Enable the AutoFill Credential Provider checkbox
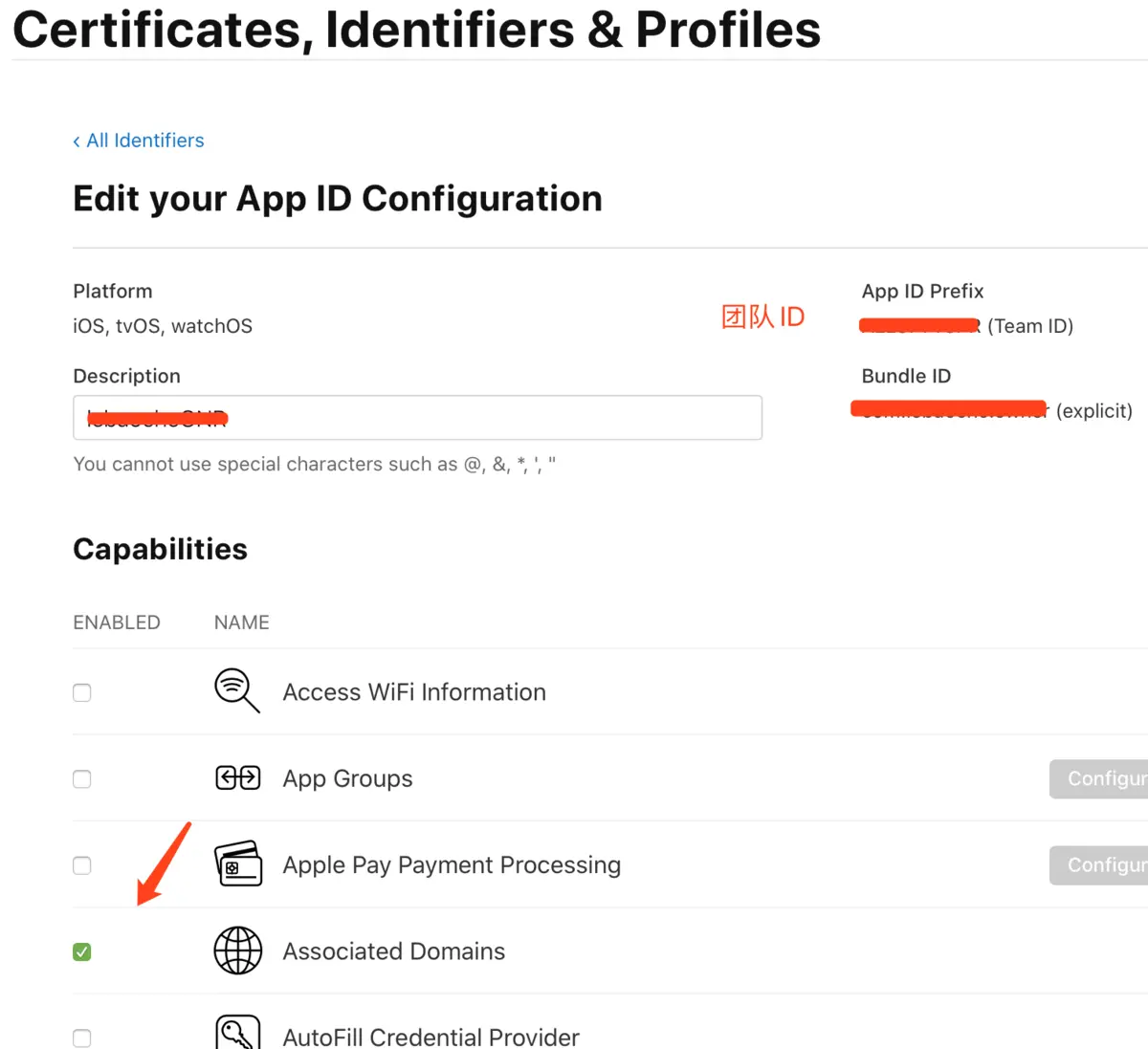 (82, 1038)
